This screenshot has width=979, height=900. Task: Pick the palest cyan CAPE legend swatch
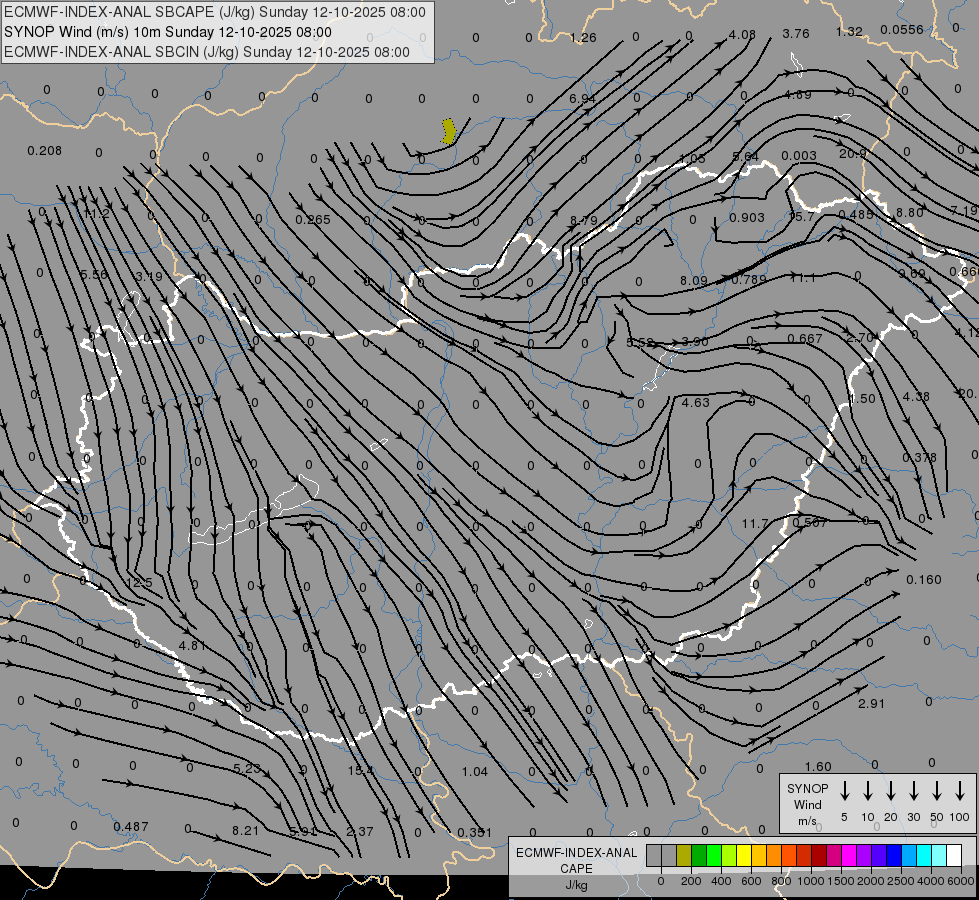tap(939, 855)
